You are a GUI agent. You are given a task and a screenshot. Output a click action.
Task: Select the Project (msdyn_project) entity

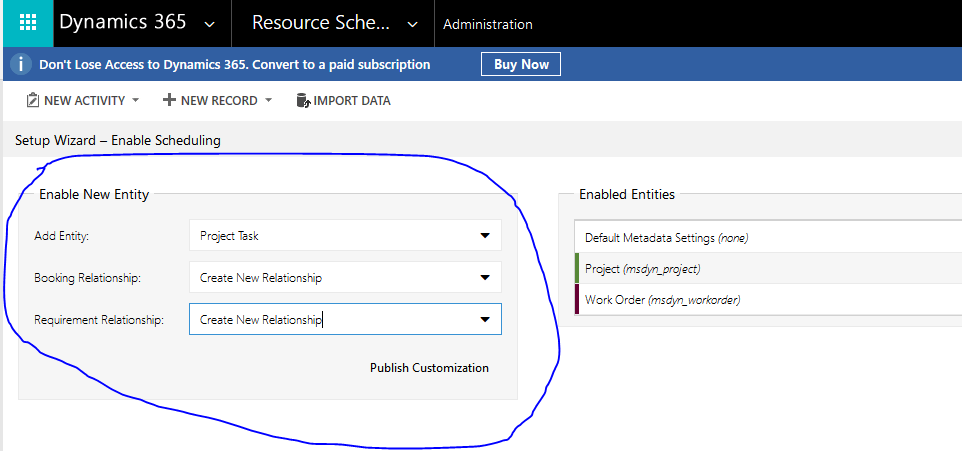tap(768, 269)
